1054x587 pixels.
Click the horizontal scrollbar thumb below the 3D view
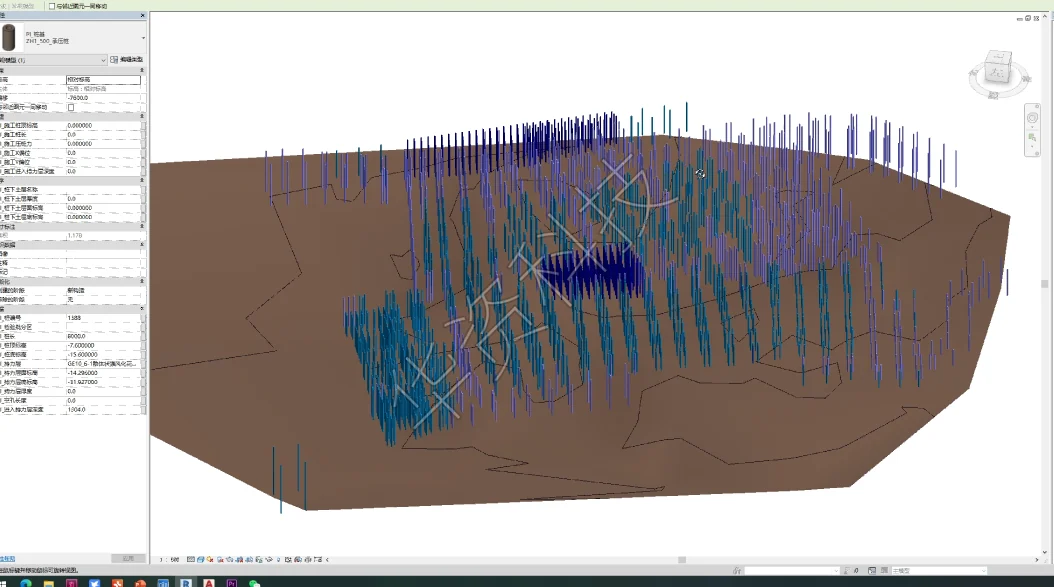(682, 559)
